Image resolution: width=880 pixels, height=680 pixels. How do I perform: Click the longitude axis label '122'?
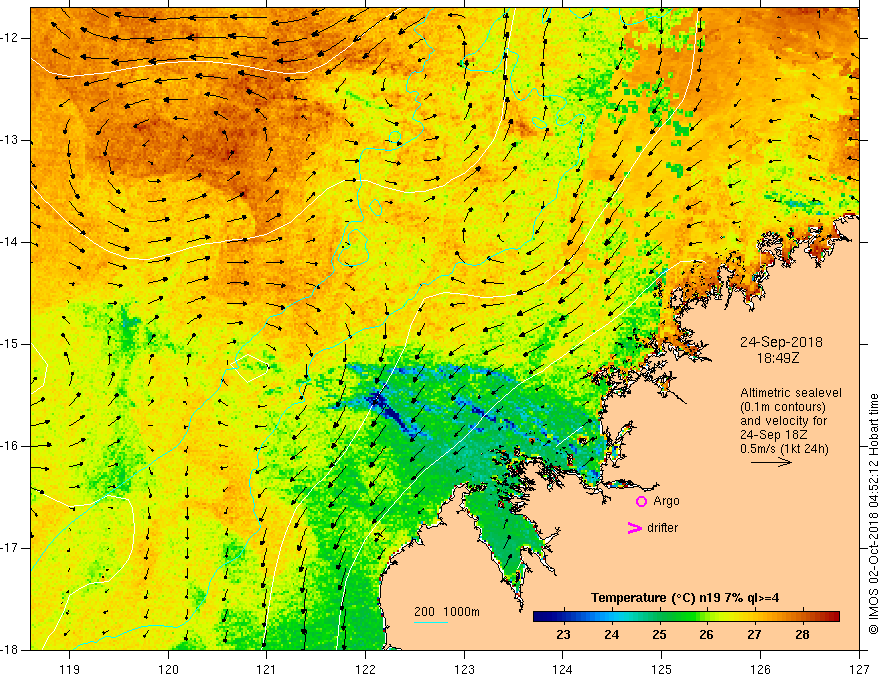365,669
